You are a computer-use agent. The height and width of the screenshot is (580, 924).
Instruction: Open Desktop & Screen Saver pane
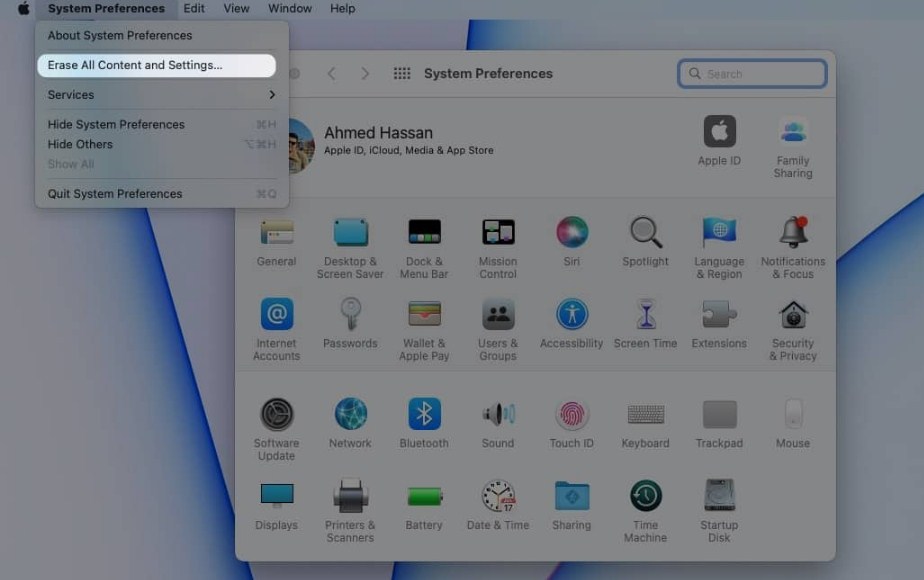coord(350,248)
